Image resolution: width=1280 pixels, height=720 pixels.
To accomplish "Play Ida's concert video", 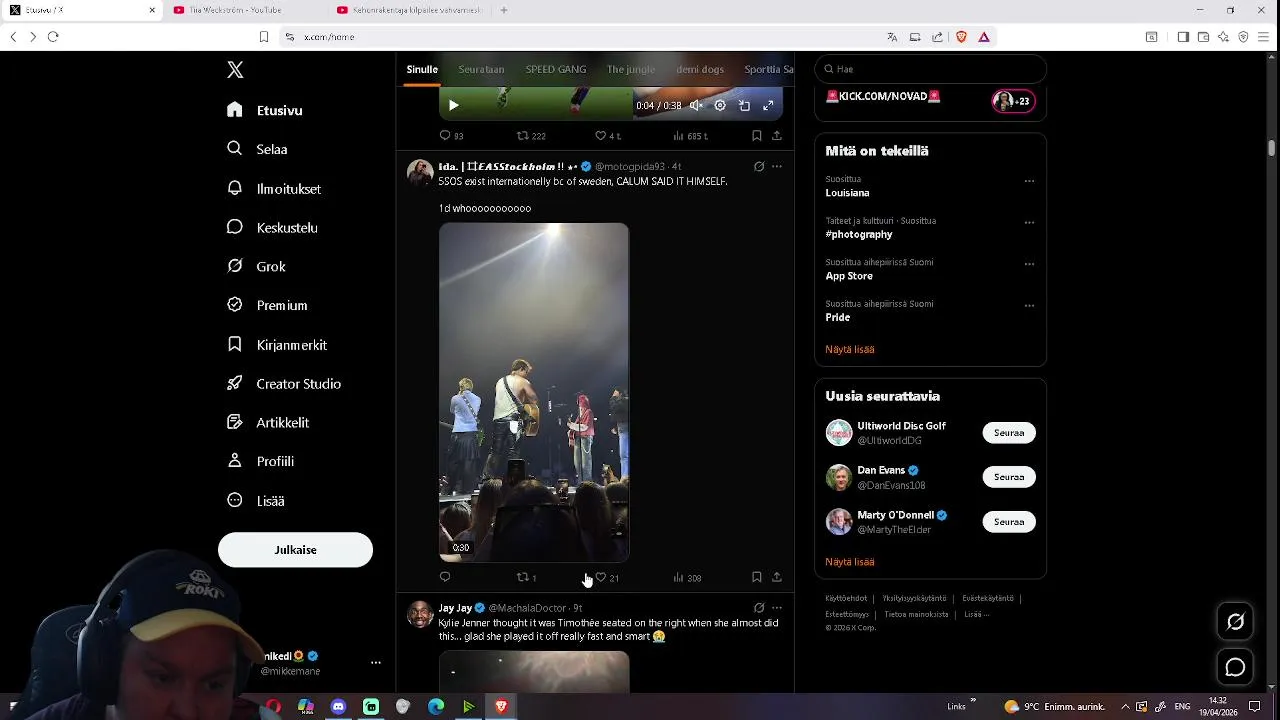I will click(x=534, y=392).
